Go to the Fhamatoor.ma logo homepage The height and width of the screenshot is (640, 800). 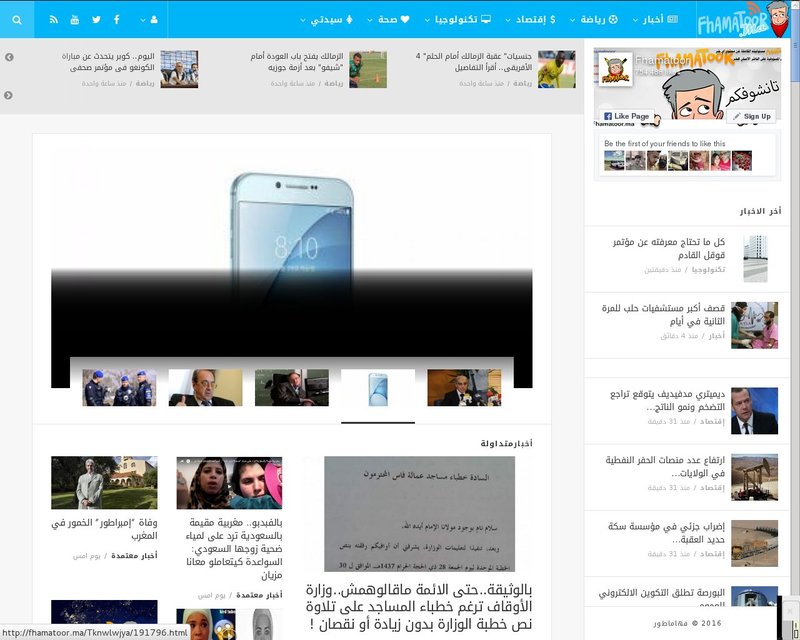(743, 19)
